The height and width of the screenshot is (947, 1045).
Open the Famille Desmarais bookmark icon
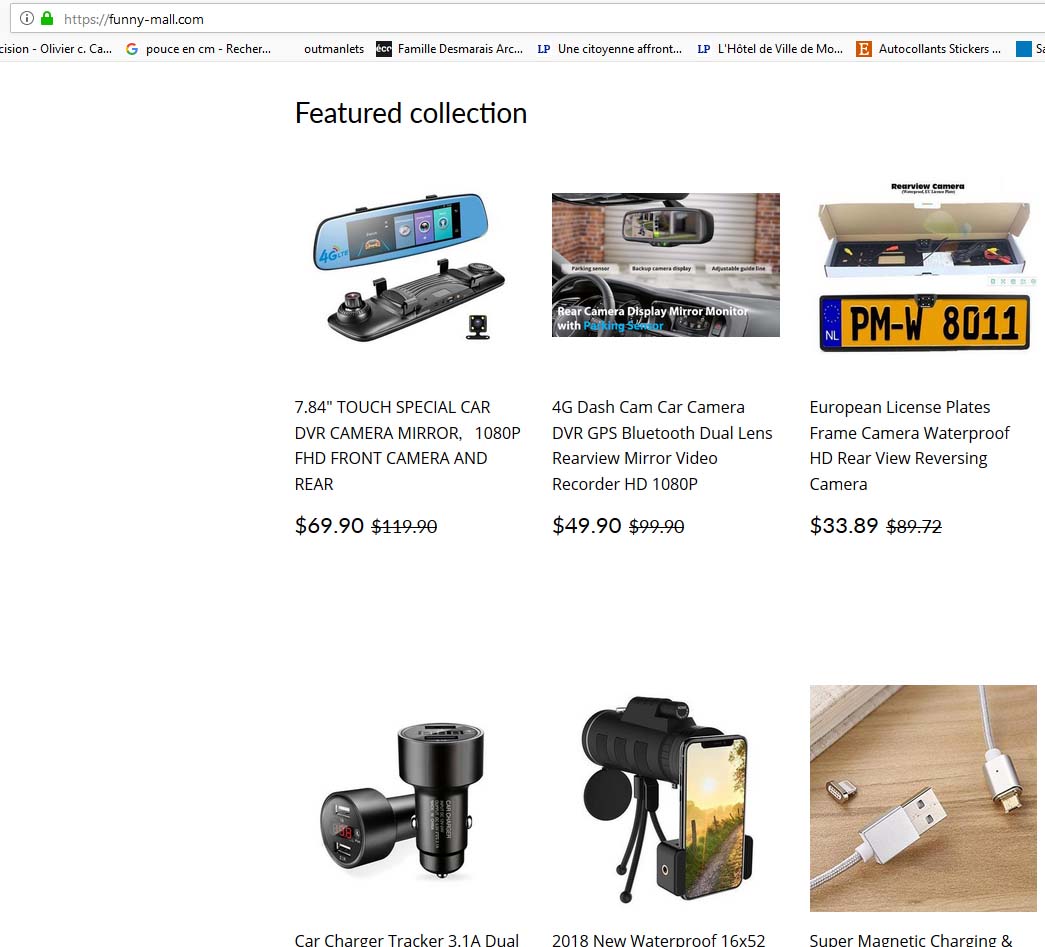click(x=384, y=49)
